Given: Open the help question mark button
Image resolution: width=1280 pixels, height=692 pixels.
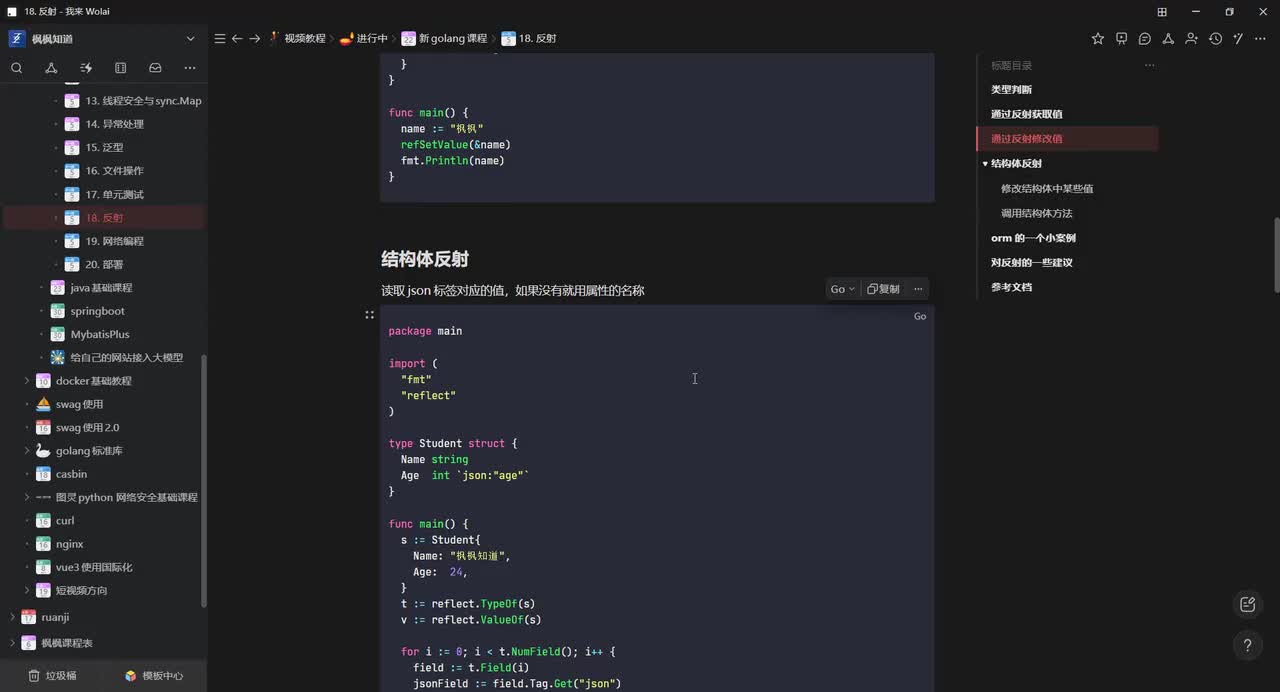Looking at the screenshot, I should click(1247, 645).
